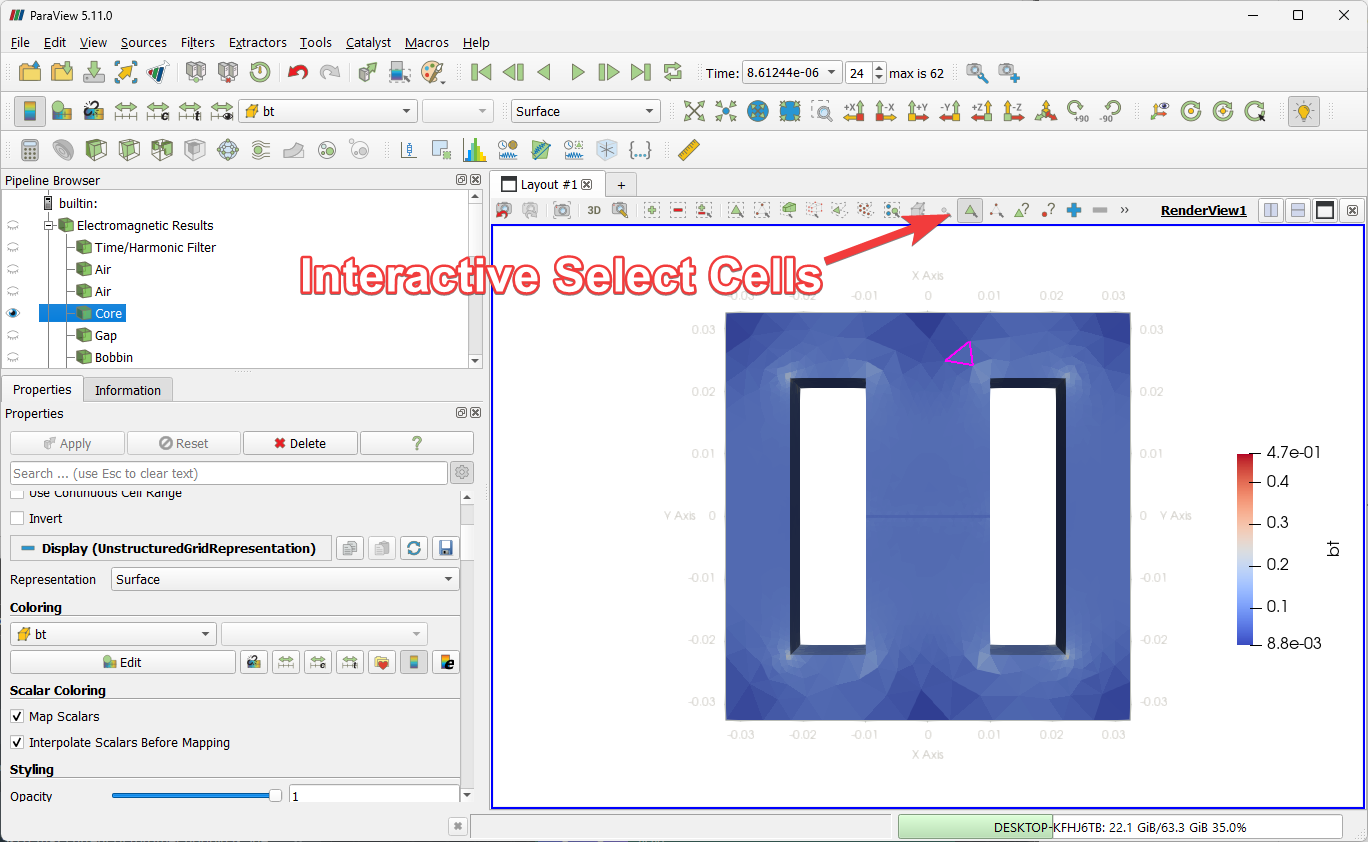Click the properties search field
The width and height of the screenshot is (1368, 842).
click(228, 473)
